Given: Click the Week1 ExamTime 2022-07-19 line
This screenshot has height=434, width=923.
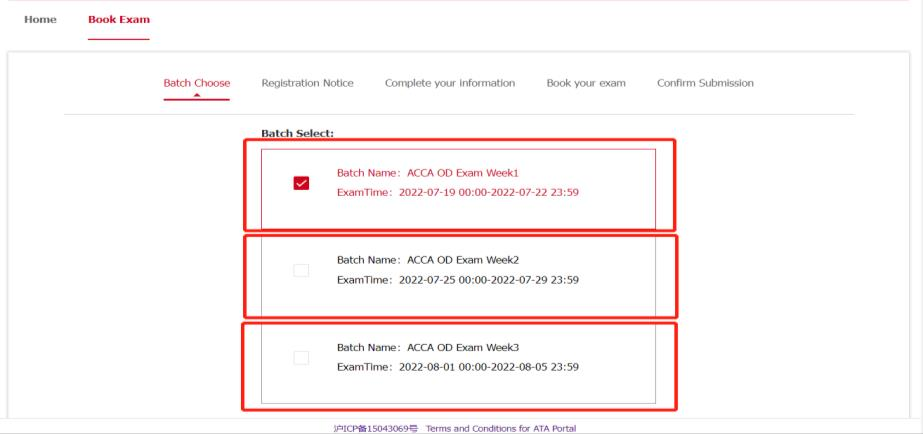Looking at the screenshot, I should (457, 193).
